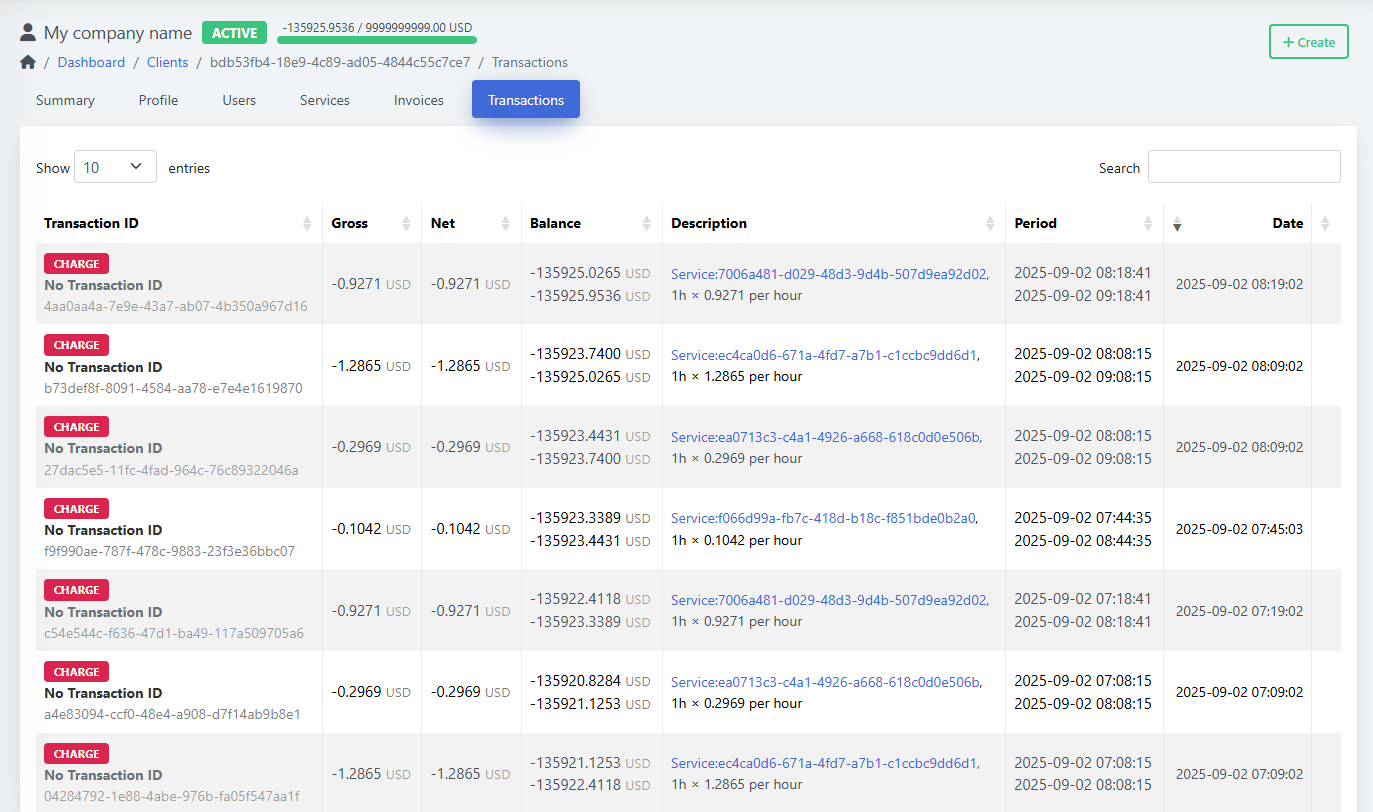Click the Gross value -0.1042 USD

[x=371, y=529]
